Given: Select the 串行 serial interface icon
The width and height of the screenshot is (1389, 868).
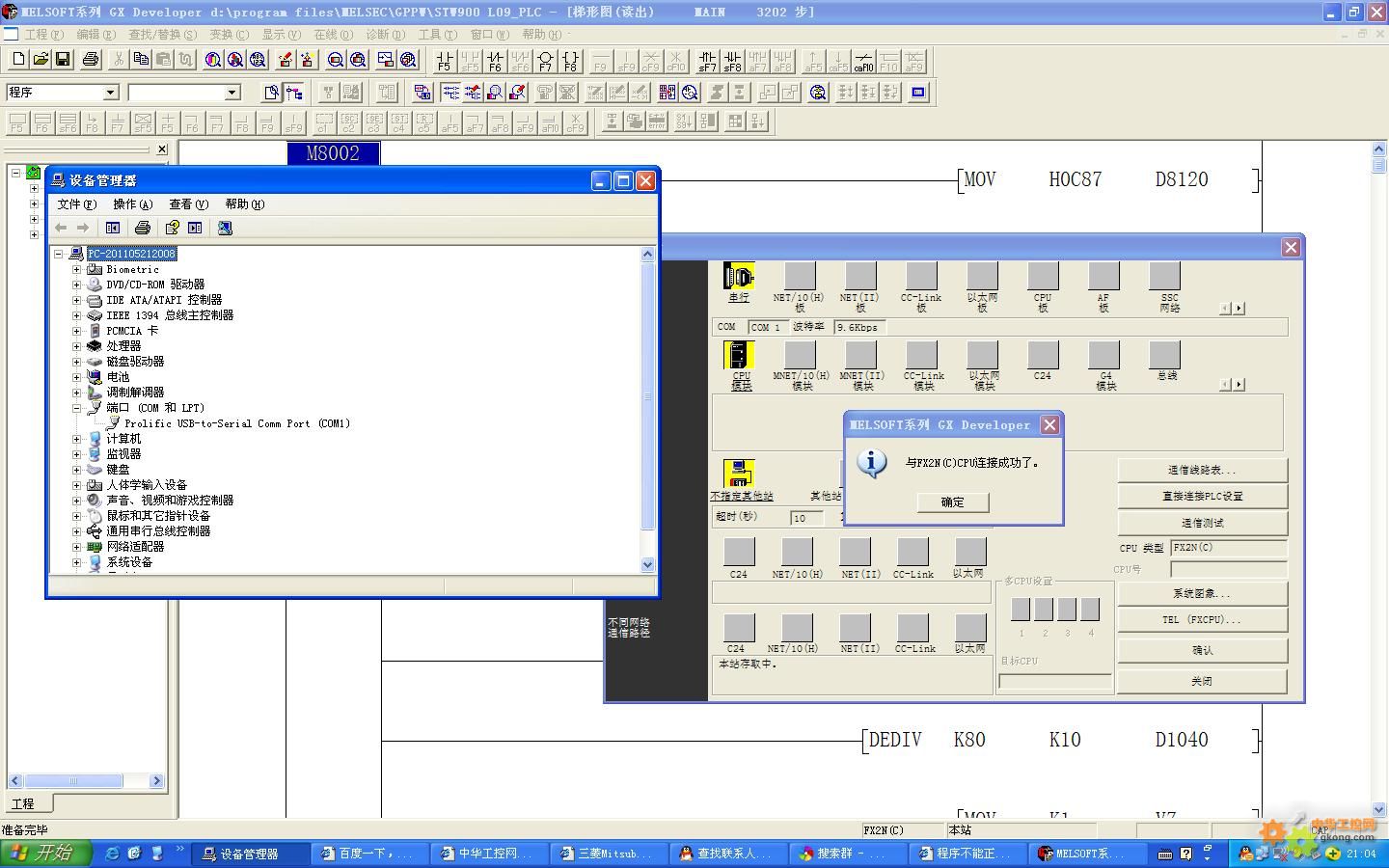Looking at the screenshot, I should coord(739,278).
